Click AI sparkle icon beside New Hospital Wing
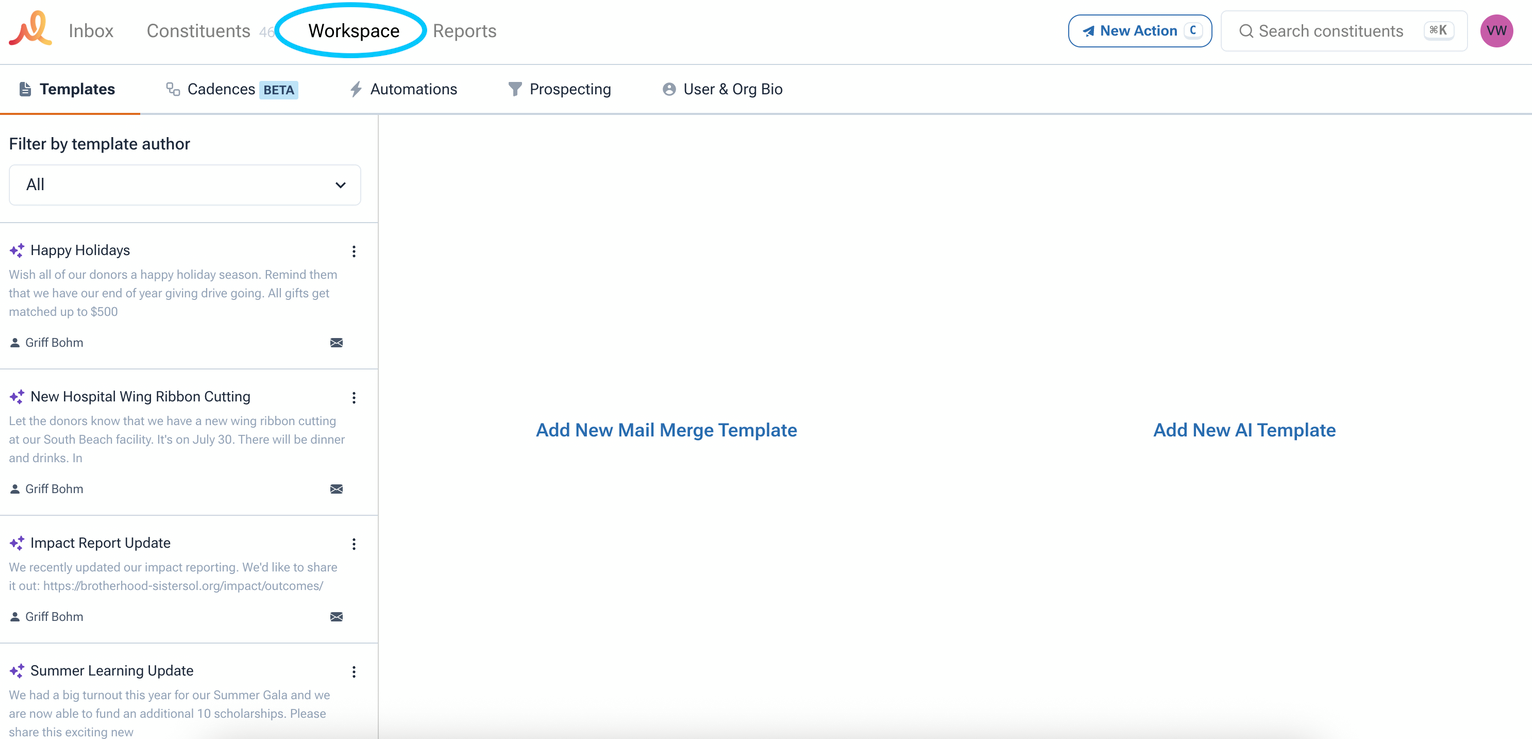Viewport: 1532px width, 739px height. click(17, 397)
